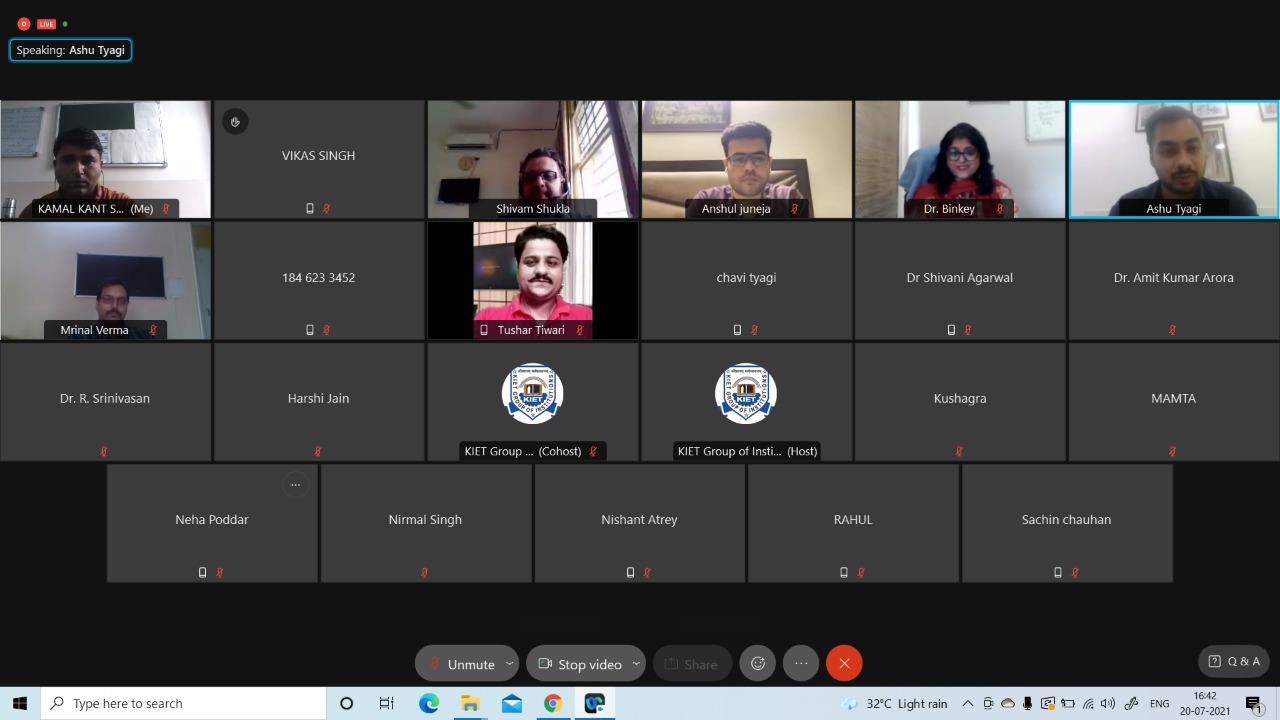
Task: Turn off camera with Stop video
Action: coord(579,664)
